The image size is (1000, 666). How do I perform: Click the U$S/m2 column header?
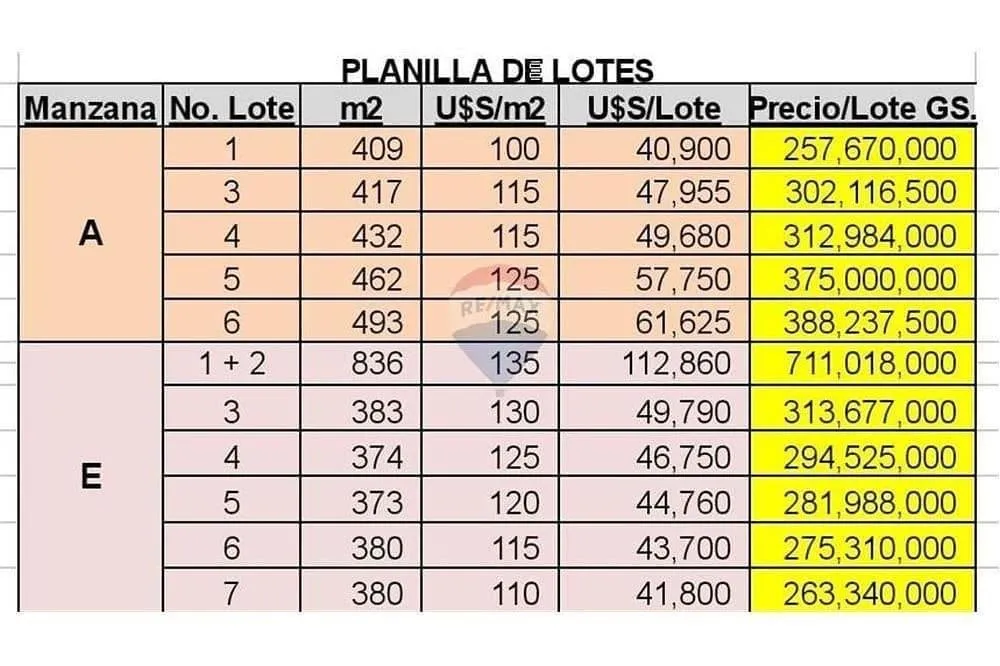click(490, 106)
